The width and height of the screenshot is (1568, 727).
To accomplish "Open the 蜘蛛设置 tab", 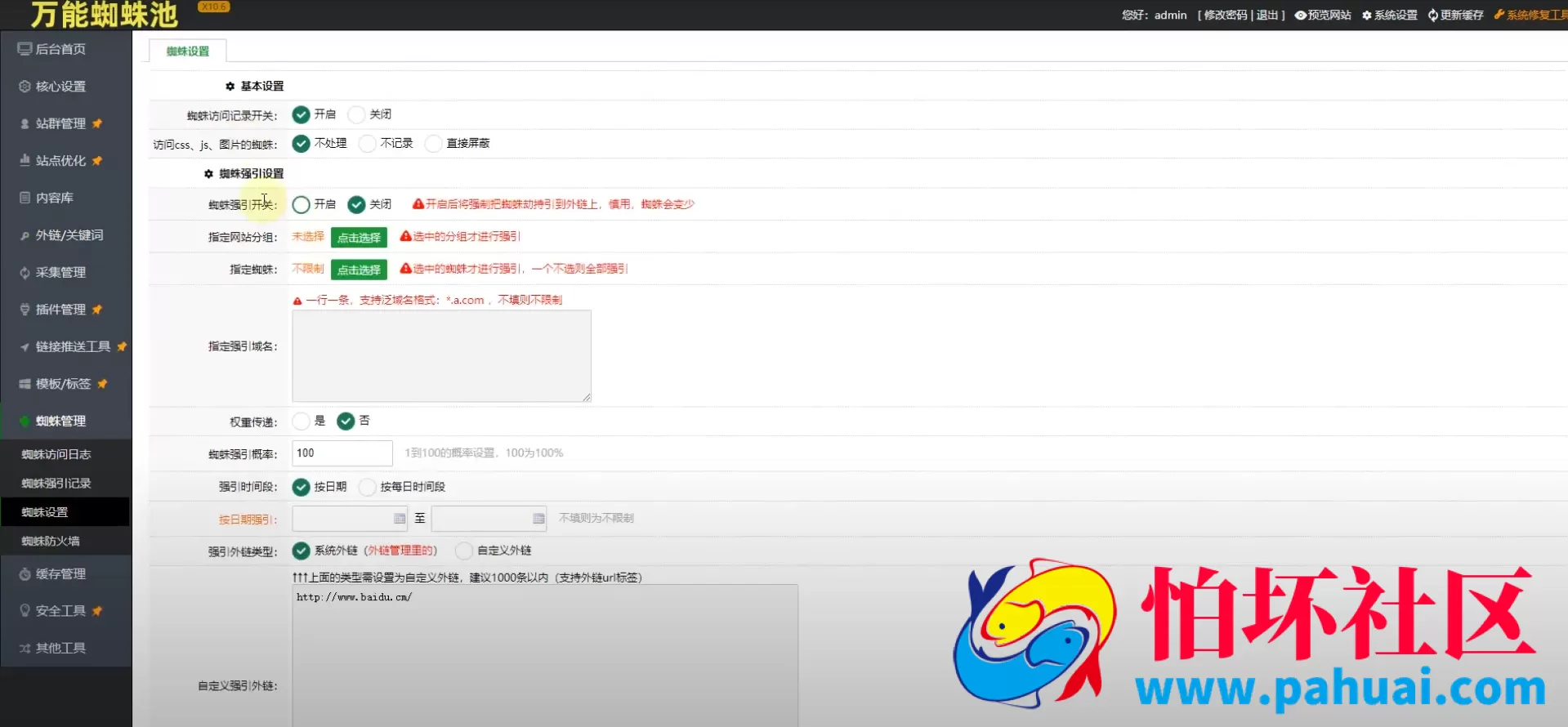I will coord(188,51).
